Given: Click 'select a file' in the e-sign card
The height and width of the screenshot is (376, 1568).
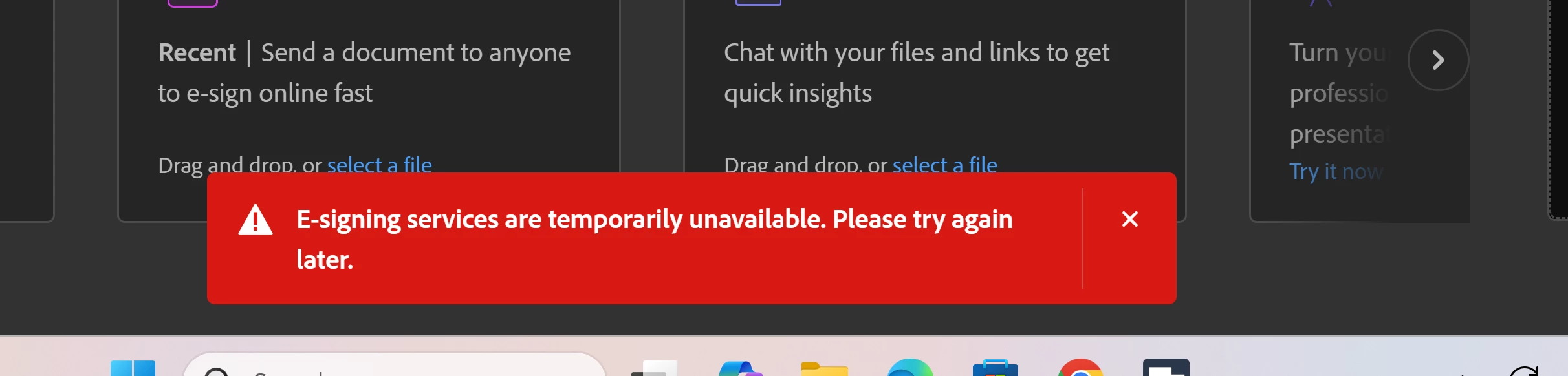Looking at the screenshot, I should 379,165.
